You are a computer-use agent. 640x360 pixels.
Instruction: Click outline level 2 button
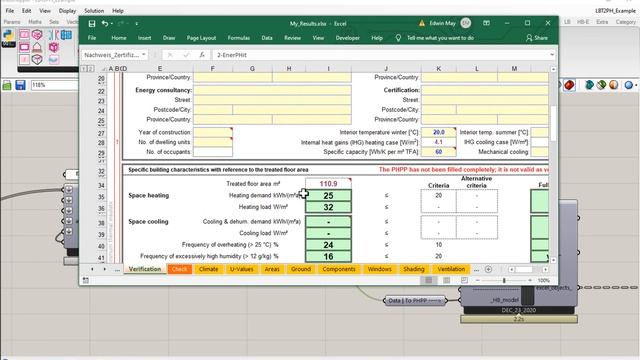click(91, 69)
